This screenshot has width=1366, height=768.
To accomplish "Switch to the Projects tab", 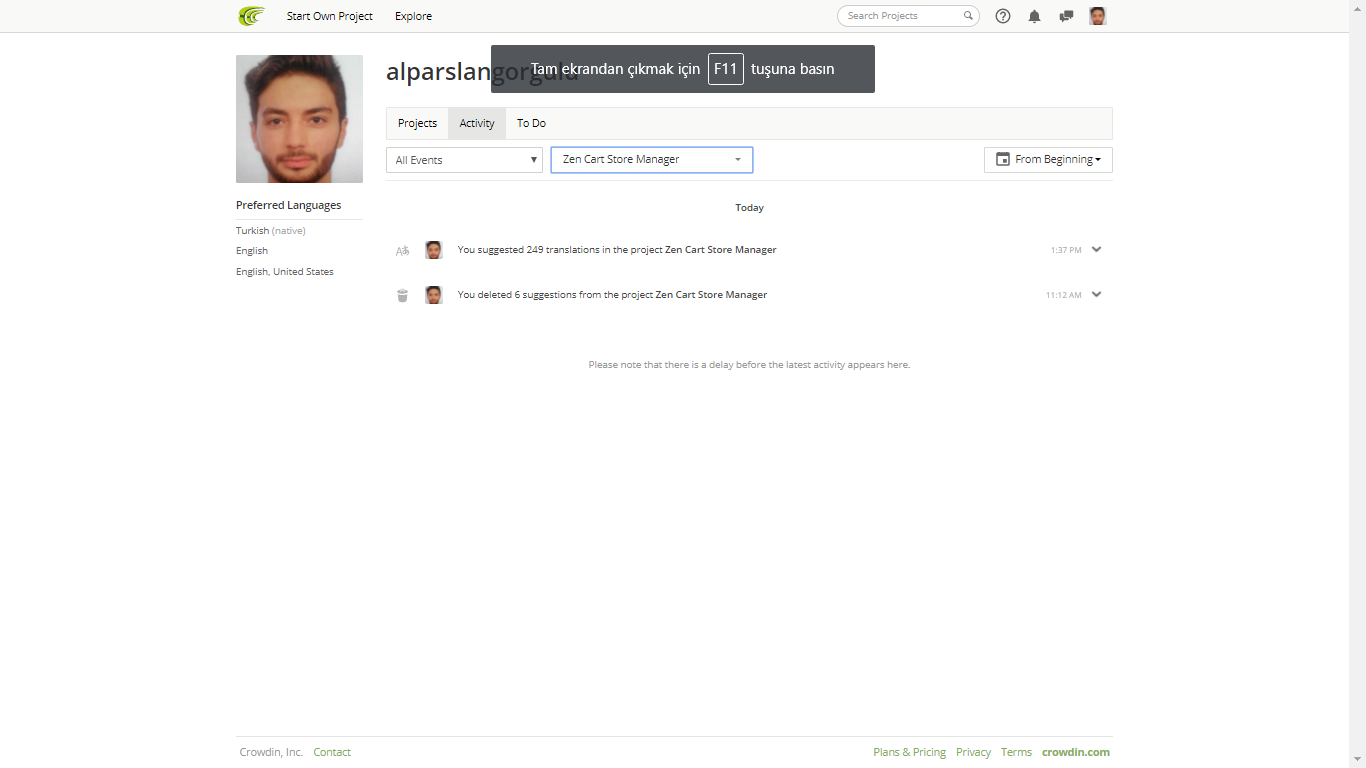I will pyautogui.click(x=417, y=123).
